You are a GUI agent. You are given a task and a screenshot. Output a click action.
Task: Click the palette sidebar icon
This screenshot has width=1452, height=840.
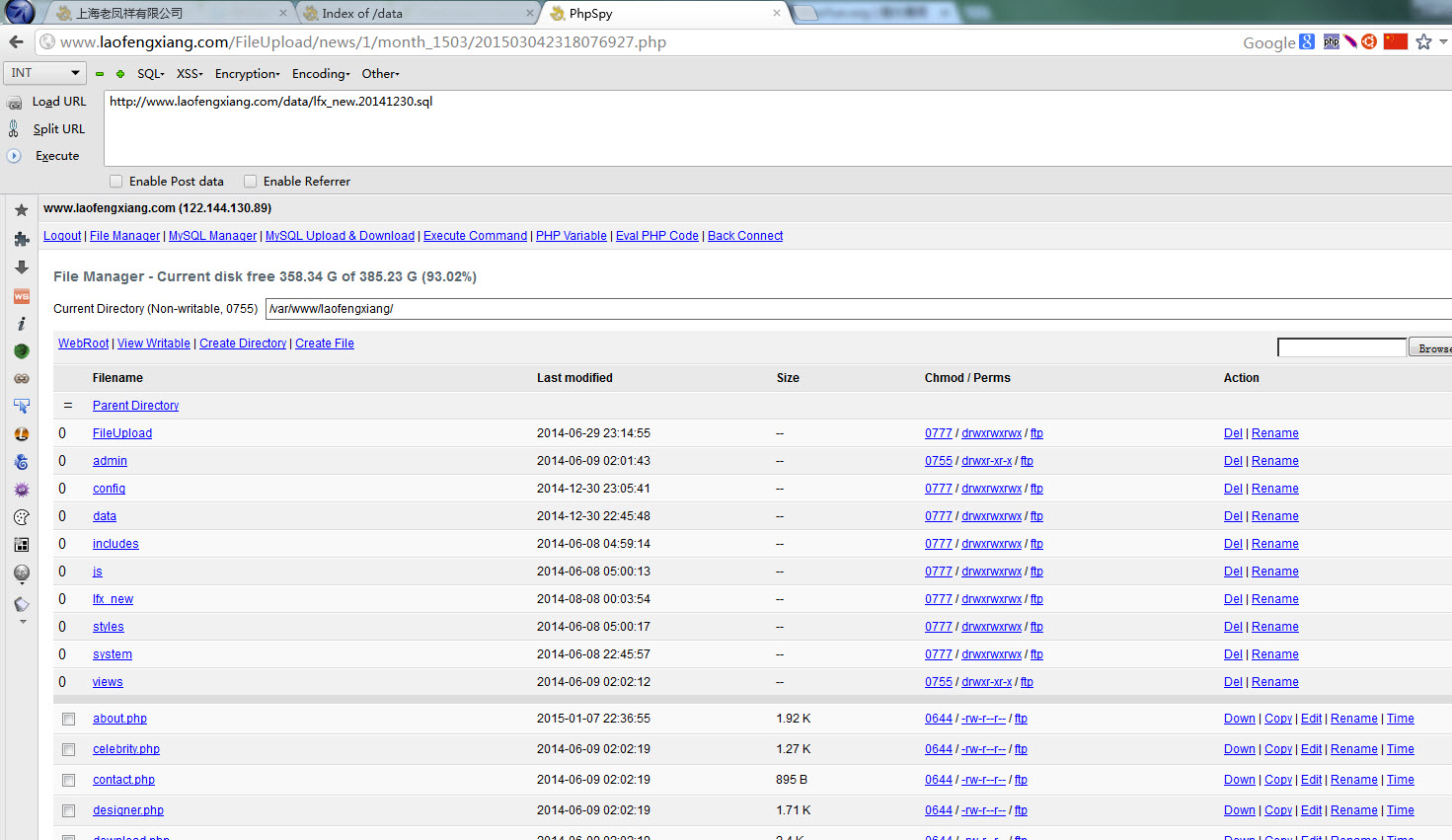21,517
